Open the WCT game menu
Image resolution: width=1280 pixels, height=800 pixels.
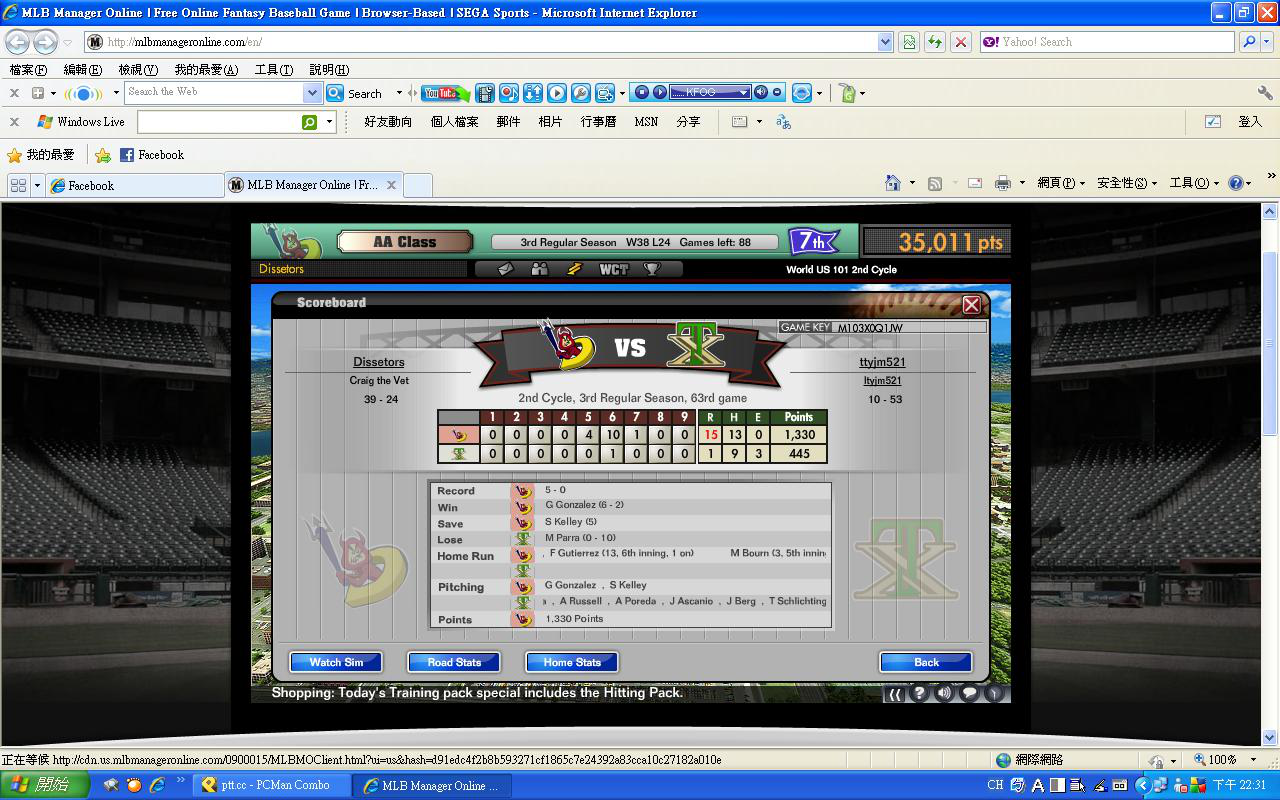(x=613, y=269)
